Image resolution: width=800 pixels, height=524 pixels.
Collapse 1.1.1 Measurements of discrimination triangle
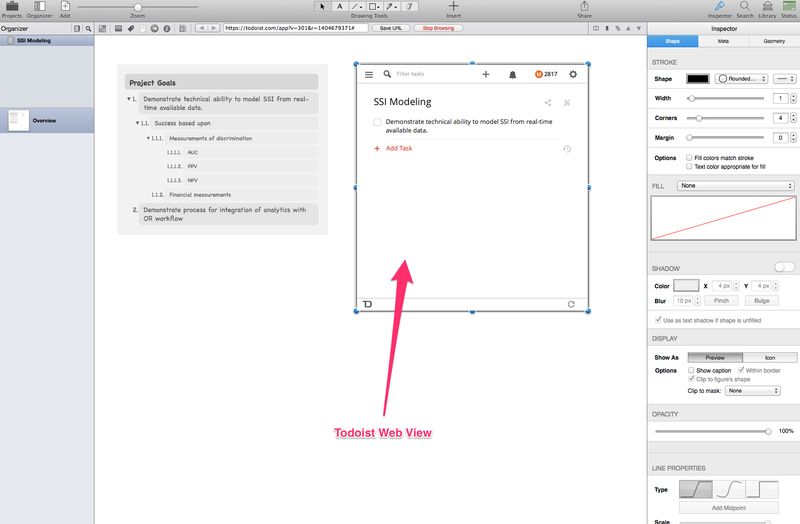click(148, 138)
